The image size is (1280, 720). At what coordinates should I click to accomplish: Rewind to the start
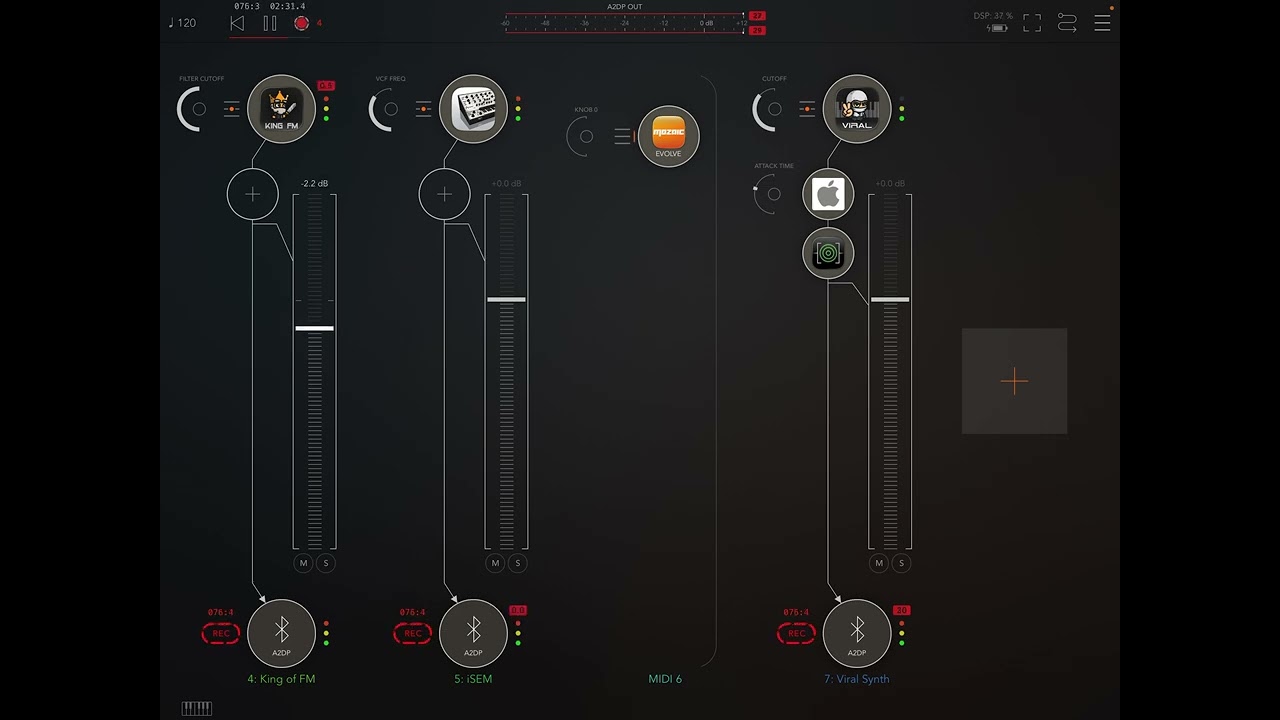coord(237,23)
